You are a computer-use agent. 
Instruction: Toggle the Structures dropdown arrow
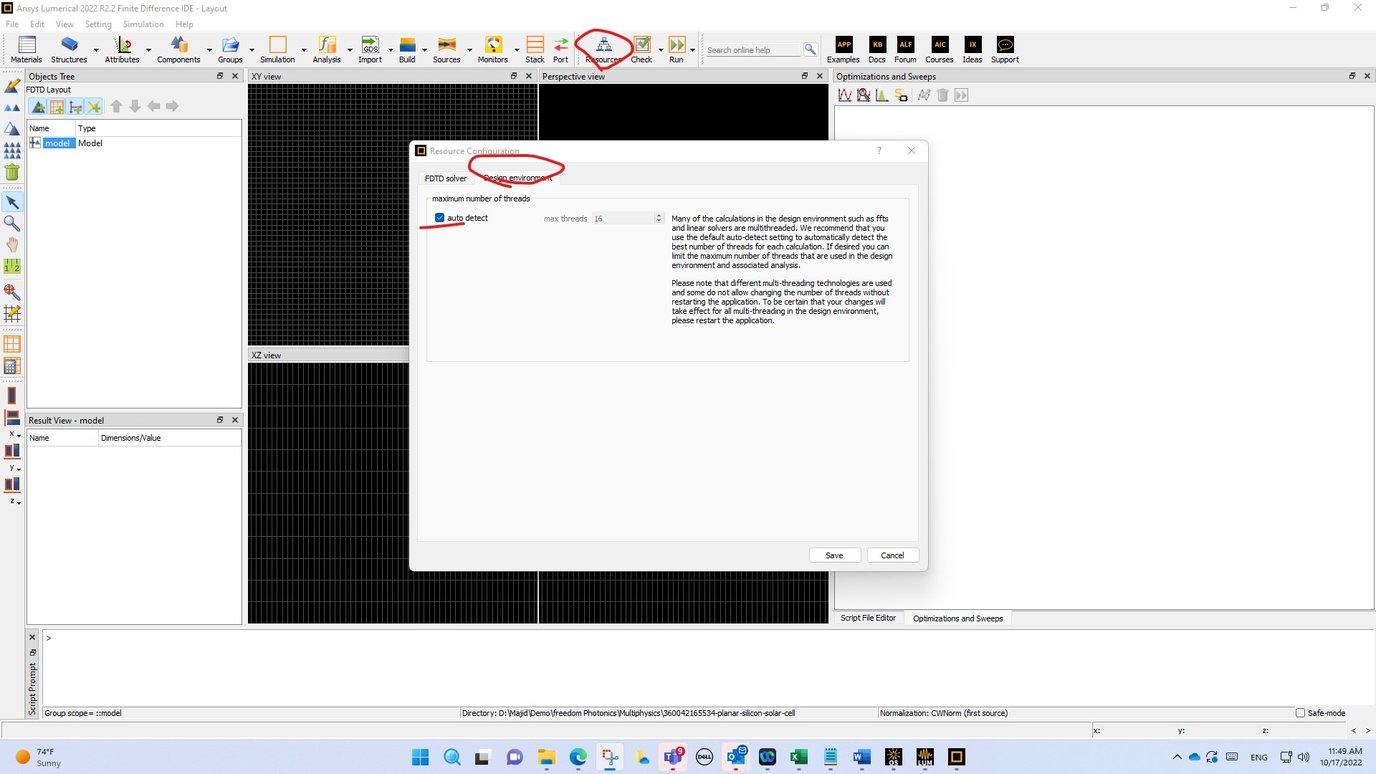(x=97, y=52)
